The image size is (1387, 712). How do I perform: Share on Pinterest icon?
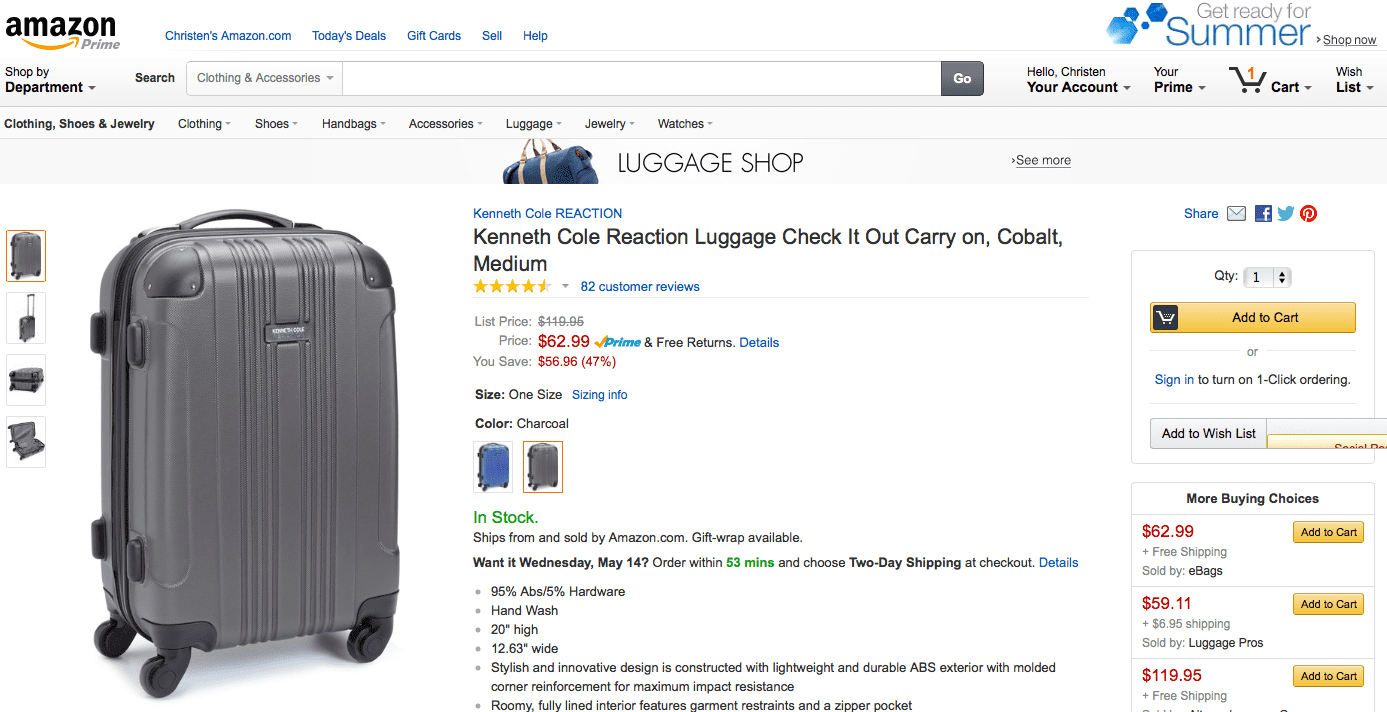(1308, 213)
